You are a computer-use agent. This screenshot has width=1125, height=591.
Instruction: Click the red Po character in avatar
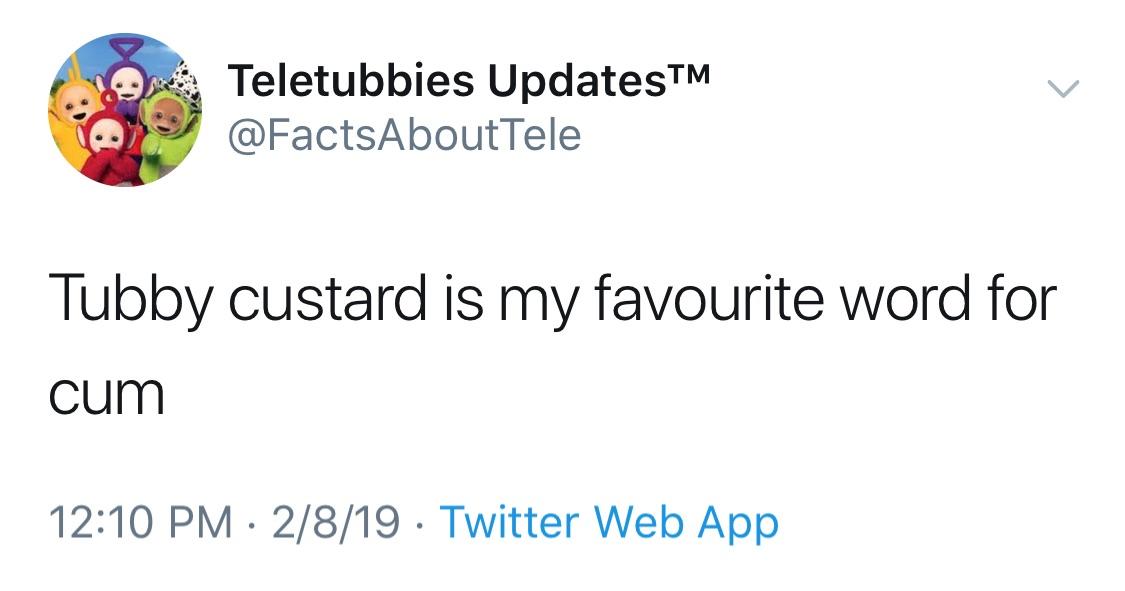click(x=109, y=148)
